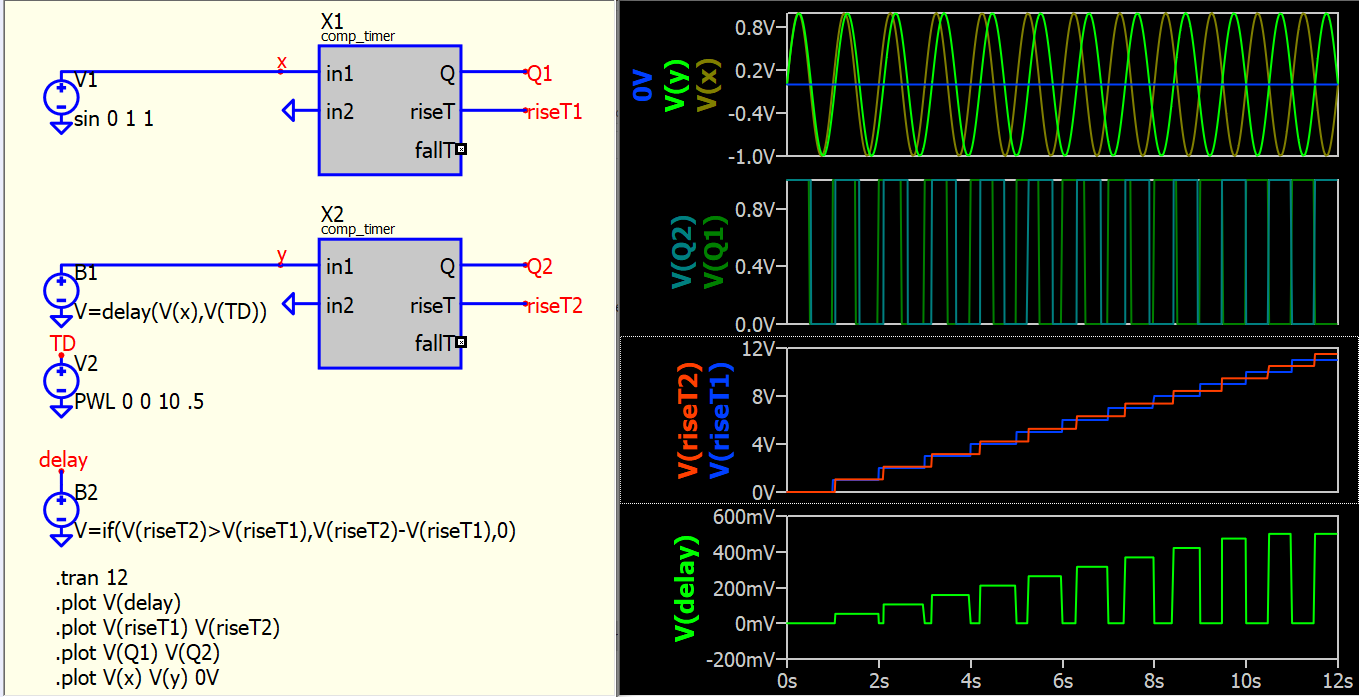Click the V(y) trace label

[x=677, y=84]
